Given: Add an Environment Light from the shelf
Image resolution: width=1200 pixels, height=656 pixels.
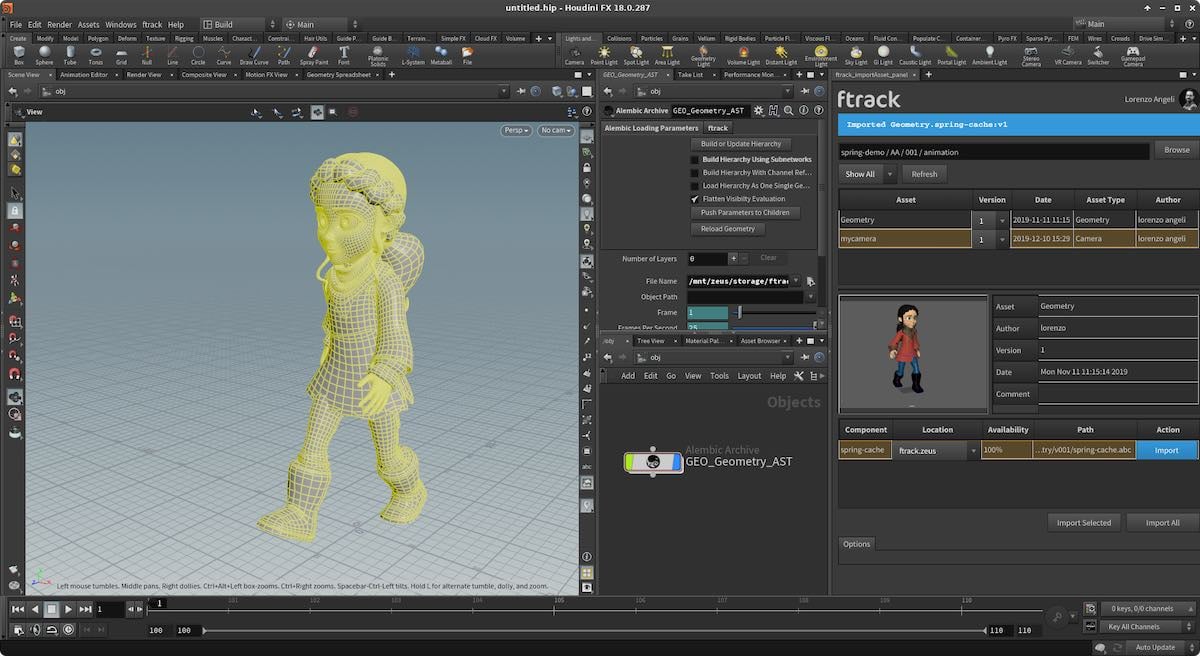Looking at the screenshot, I should point(821,56).
